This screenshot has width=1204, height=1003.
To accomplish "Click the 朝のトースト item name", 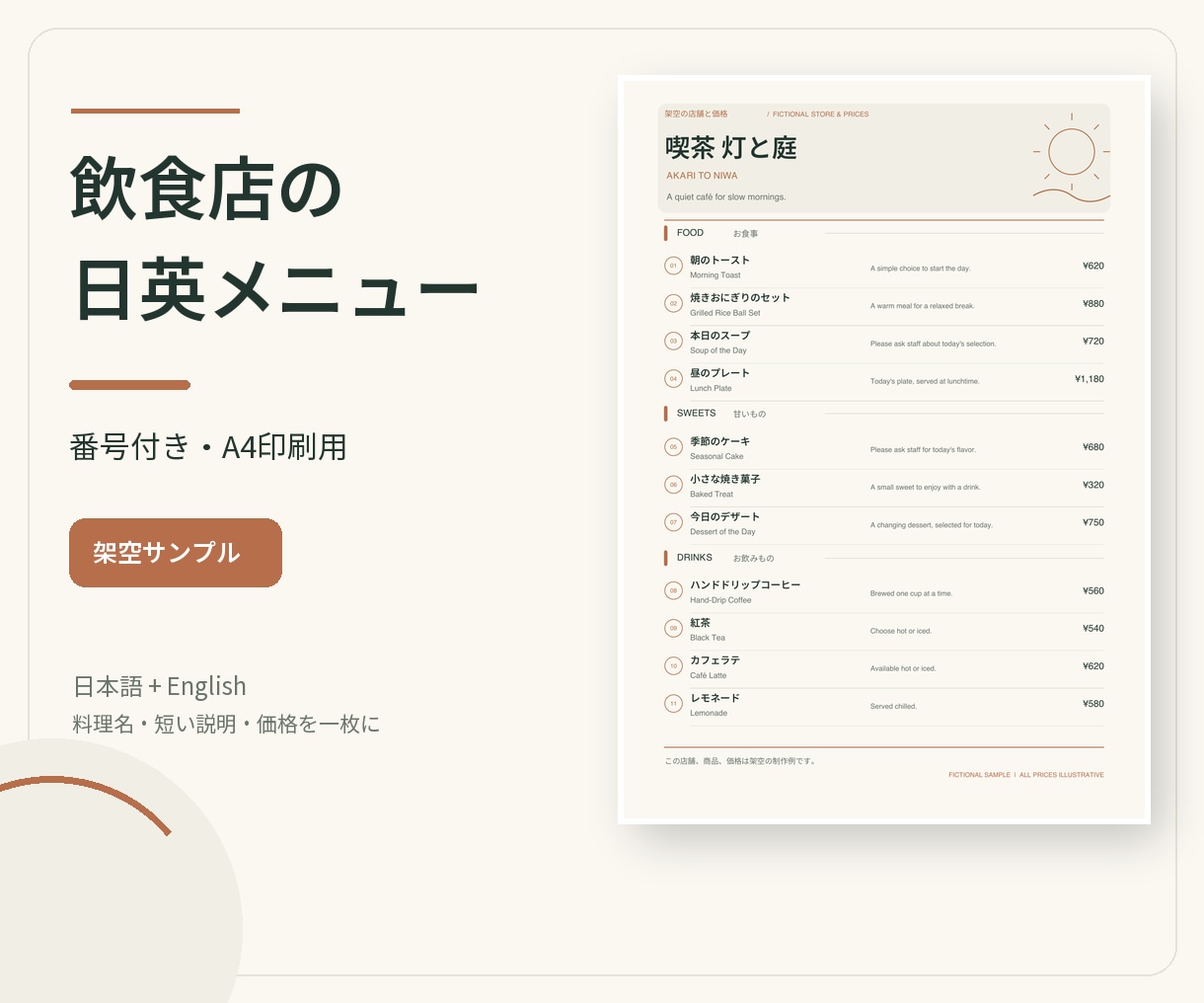I will pyautogui.click(x=719, y=261).
